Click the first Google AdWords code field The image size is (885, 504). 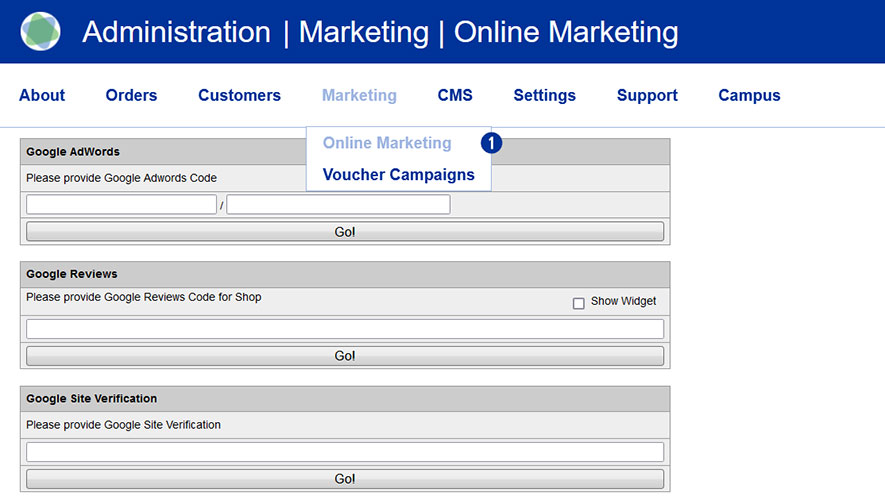click(121, 205)
